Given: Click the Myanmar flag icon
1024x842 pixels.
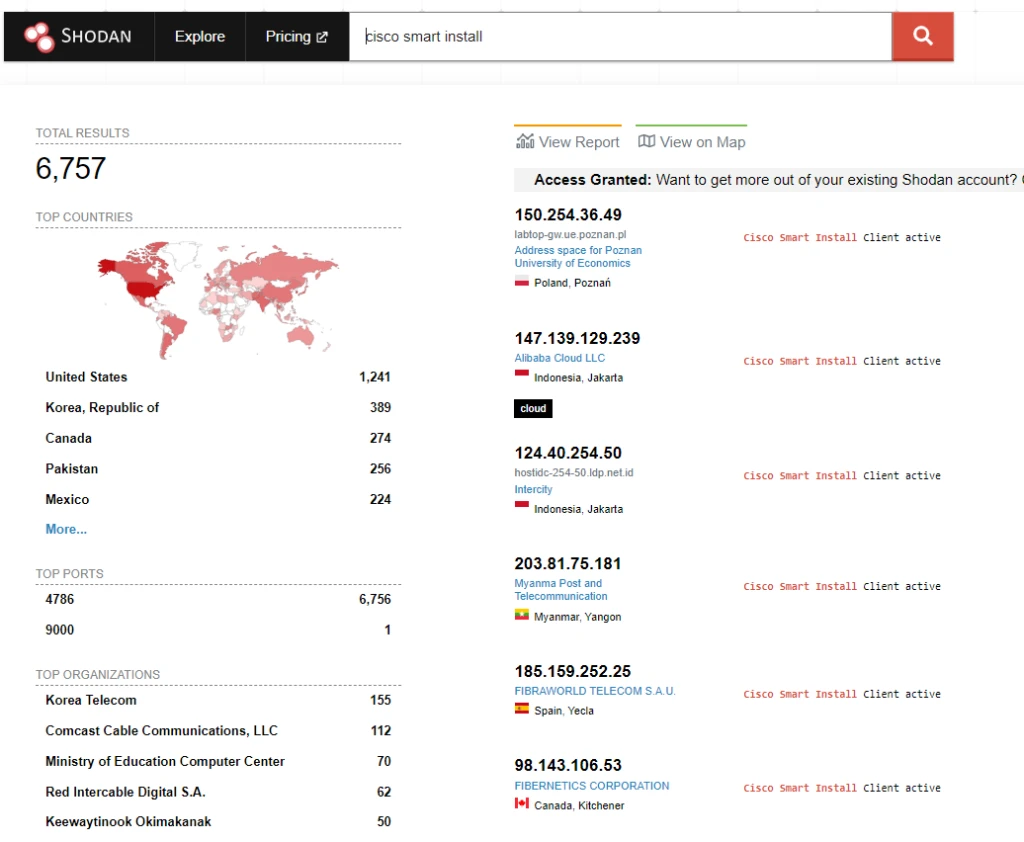Looking at the screenshot, I should point(521,617).
